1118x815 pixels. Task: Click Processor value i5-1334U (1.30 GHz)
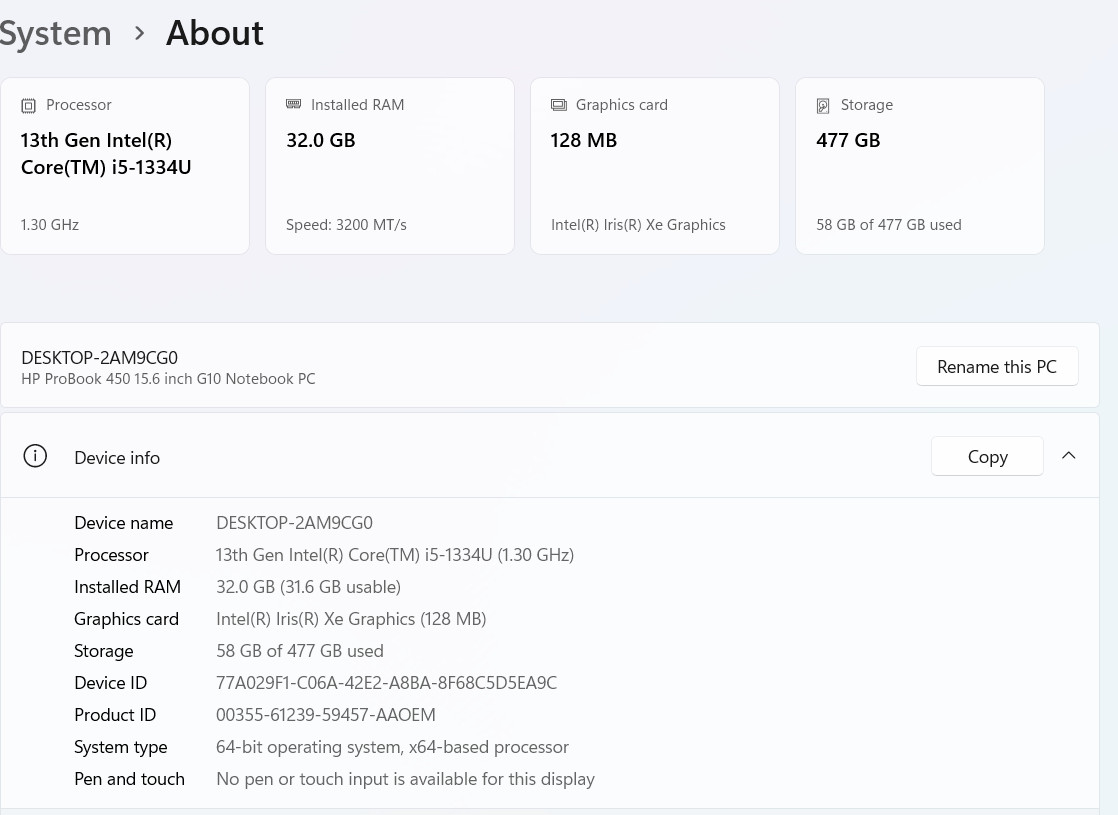point(395,555)
